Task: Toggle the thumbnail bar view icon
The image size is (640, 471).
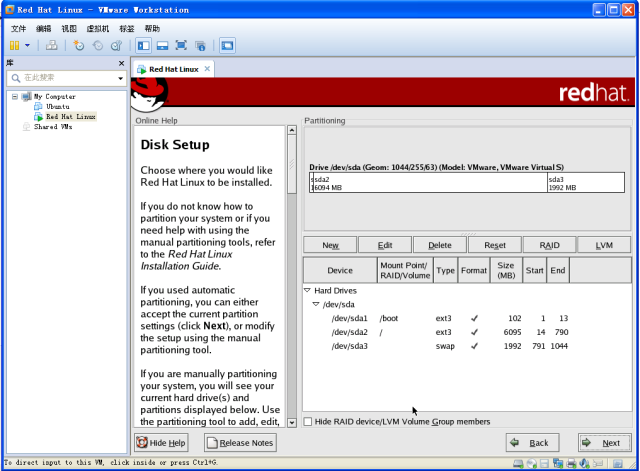Action: 162,45
